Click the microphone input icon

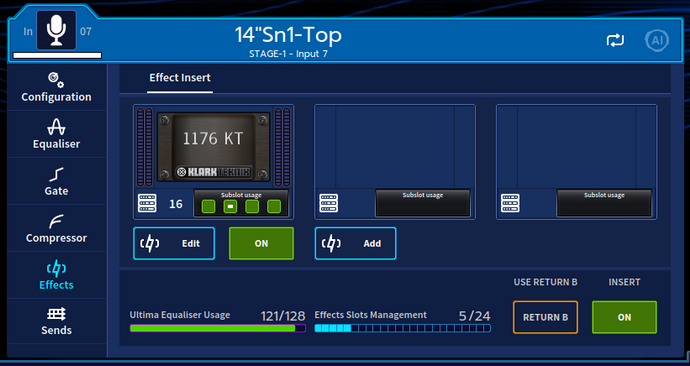pos(56,30)
